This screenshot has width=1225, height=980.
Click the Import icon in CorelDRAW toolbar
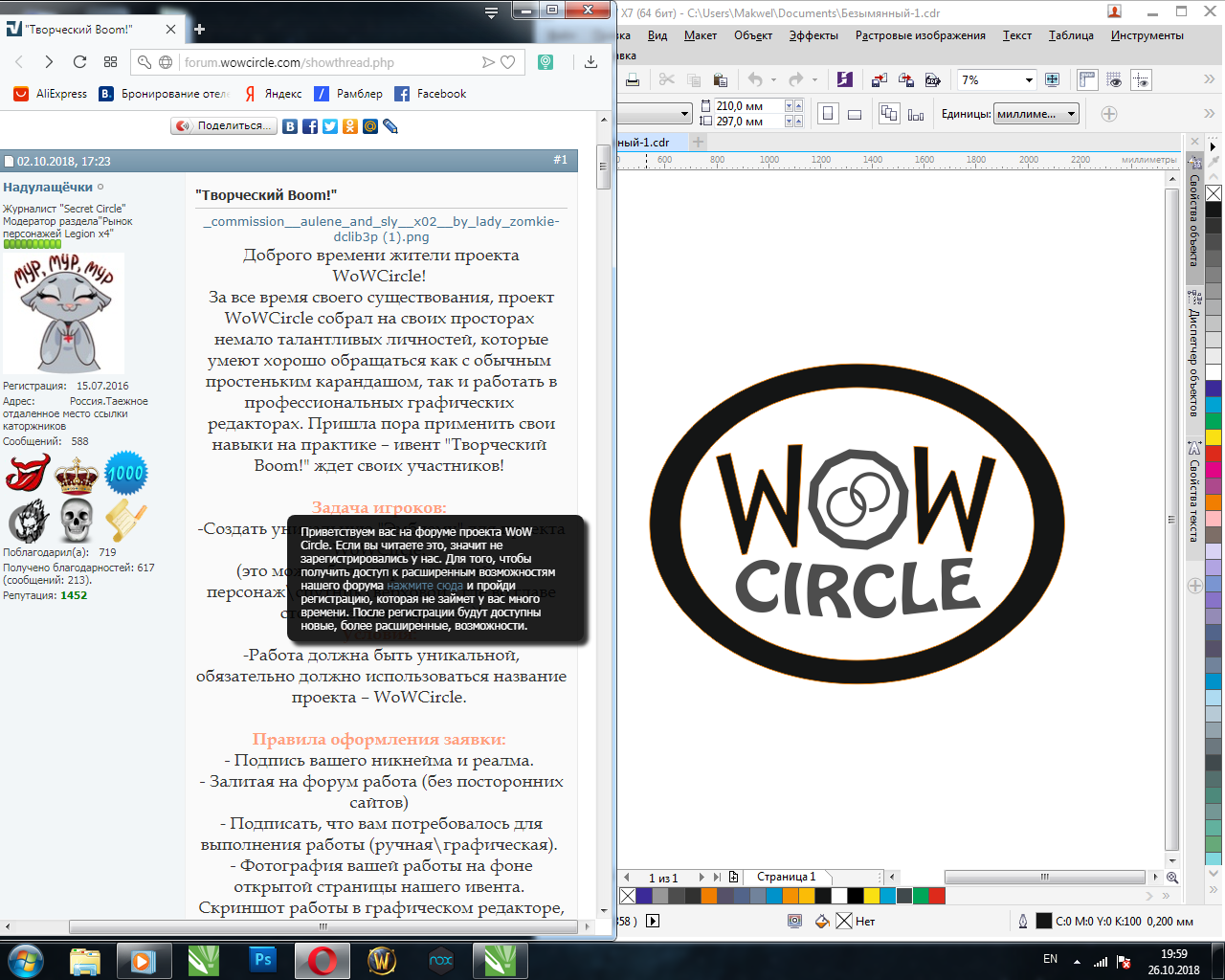[880, 80]
